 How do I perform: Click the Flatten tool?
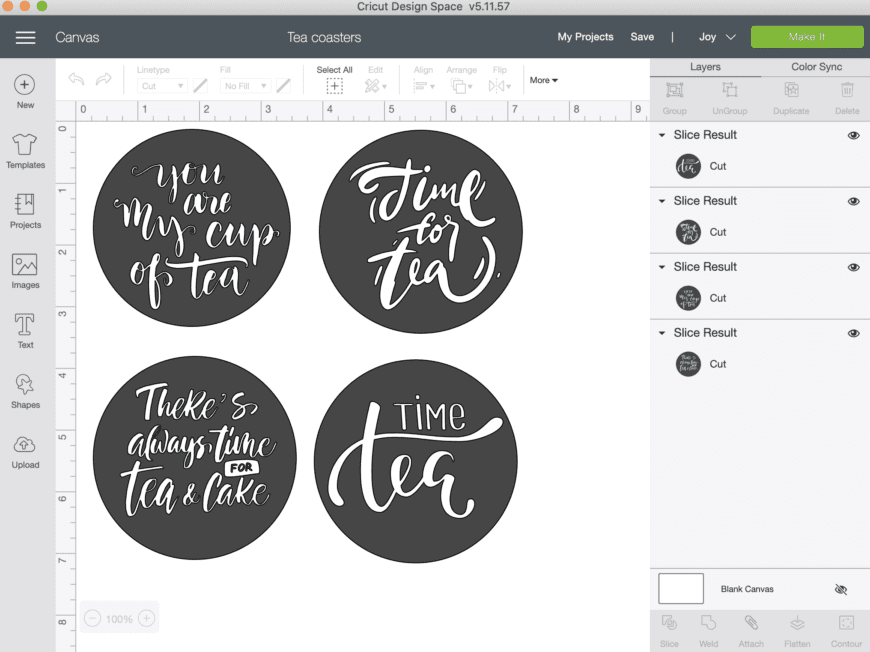tap(797, 631)
